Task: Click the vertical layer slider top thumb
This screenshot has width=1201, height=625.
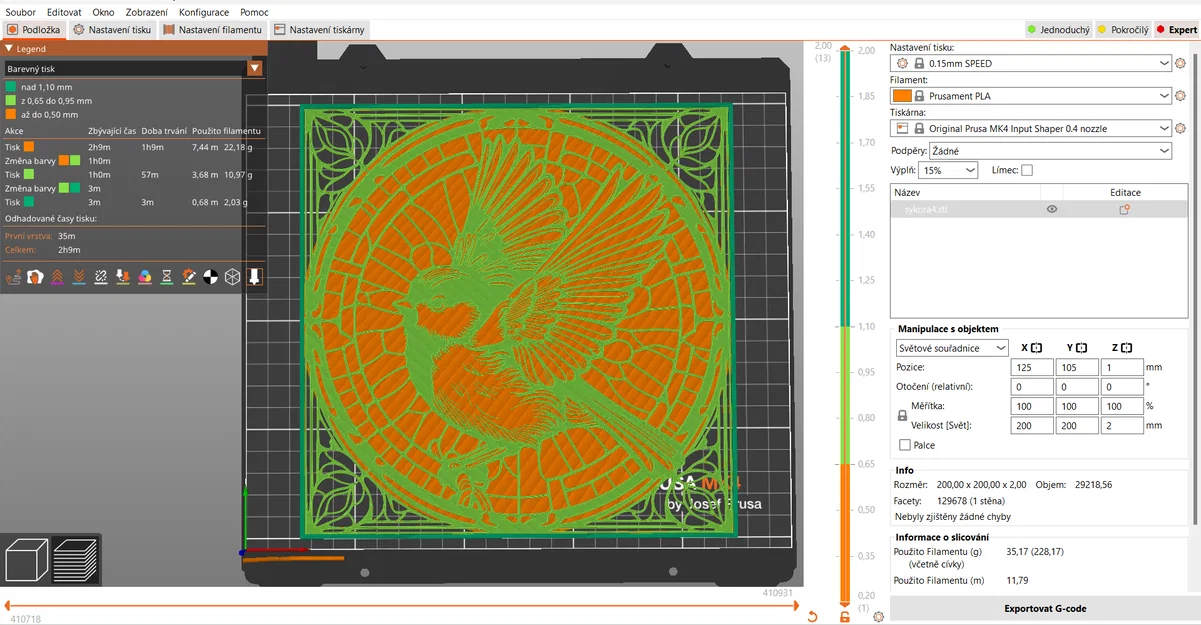Action: 846,48
